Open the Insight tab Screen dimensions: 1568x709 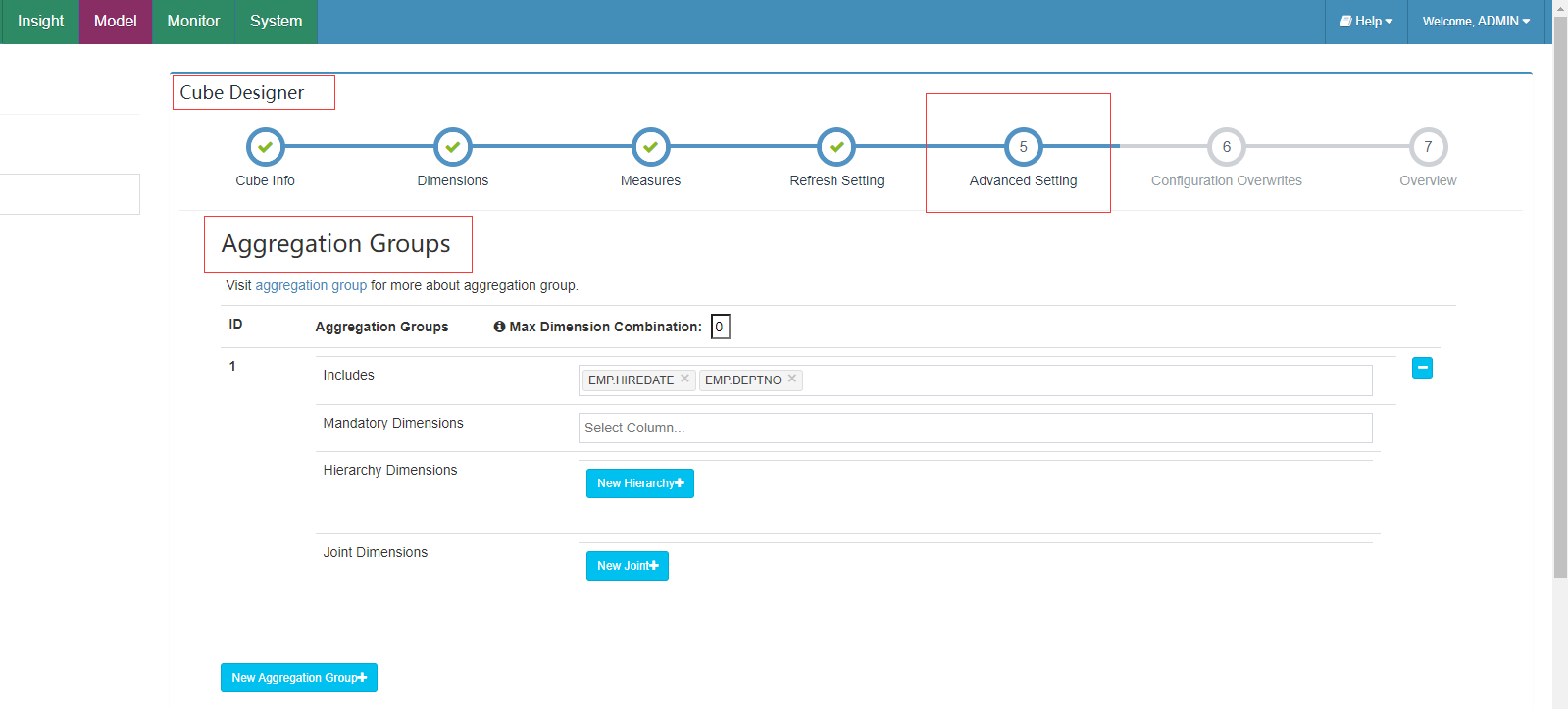pyautogui.click(x=40, y=22)
